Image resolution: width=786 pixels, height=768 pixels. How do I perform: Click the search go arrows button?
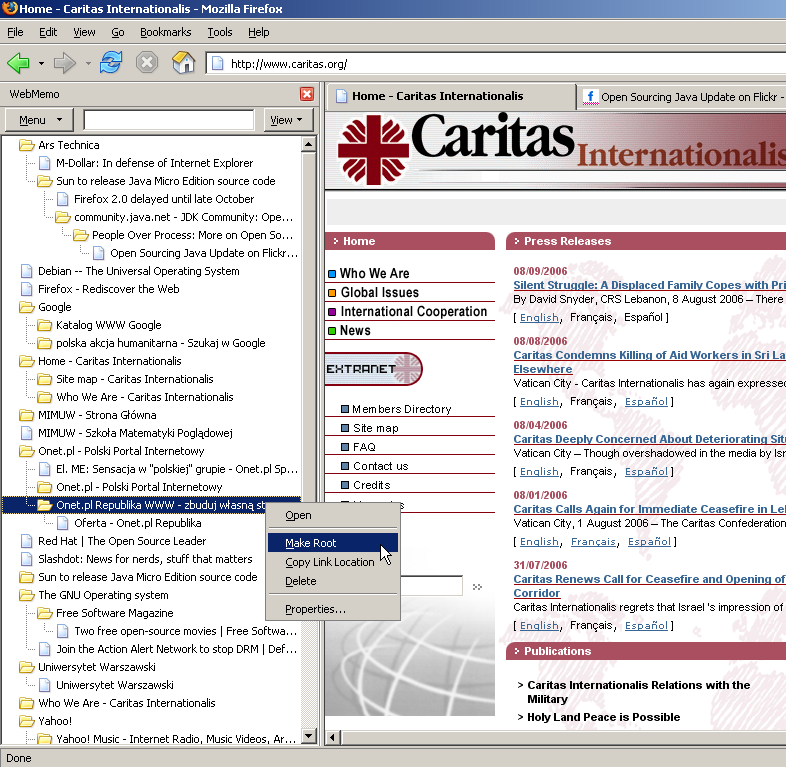[477, 587]
